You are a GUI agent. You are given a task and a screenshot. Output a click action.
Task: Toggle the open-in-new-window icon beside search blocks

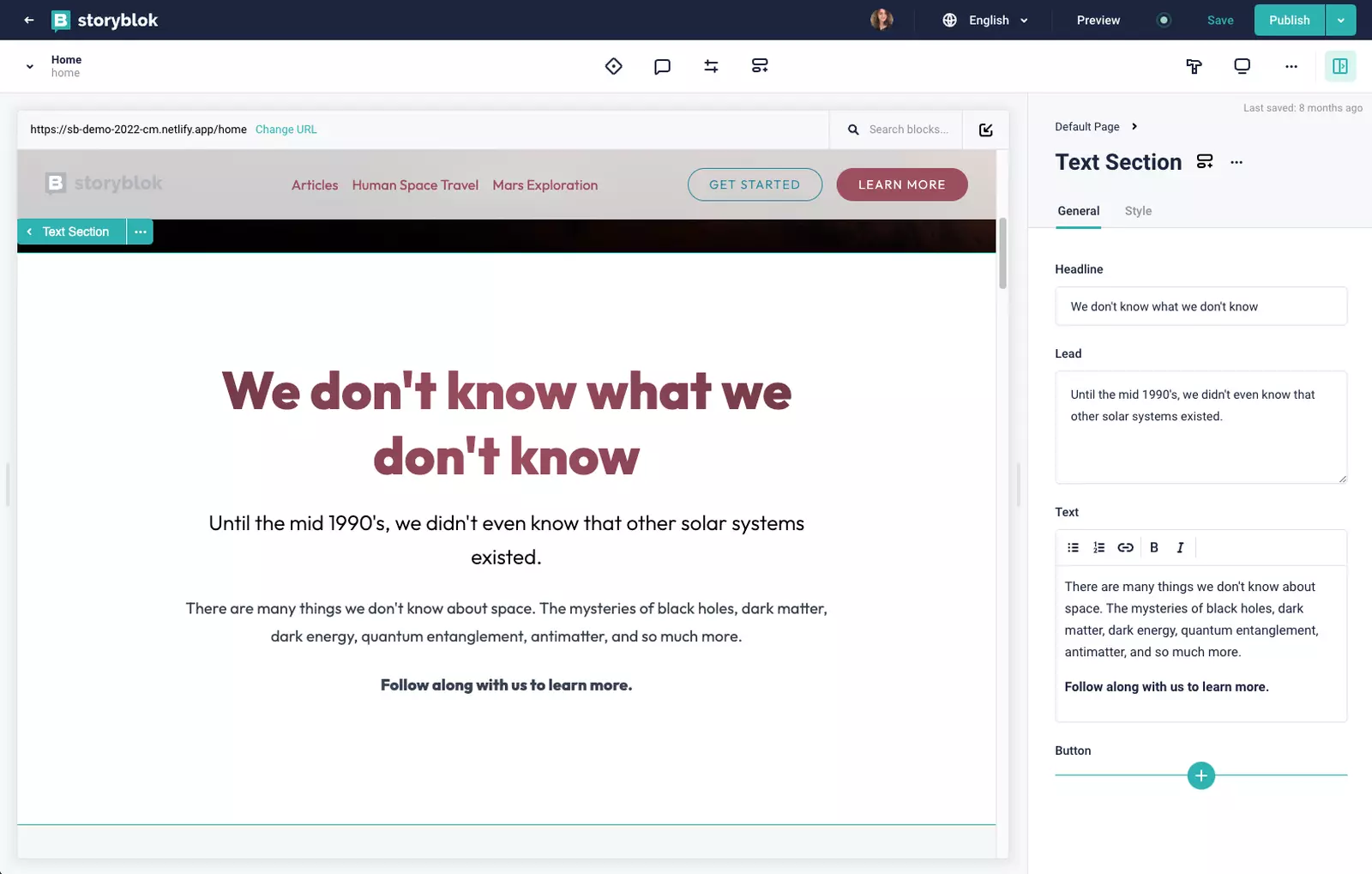click(x=985, y=130)
